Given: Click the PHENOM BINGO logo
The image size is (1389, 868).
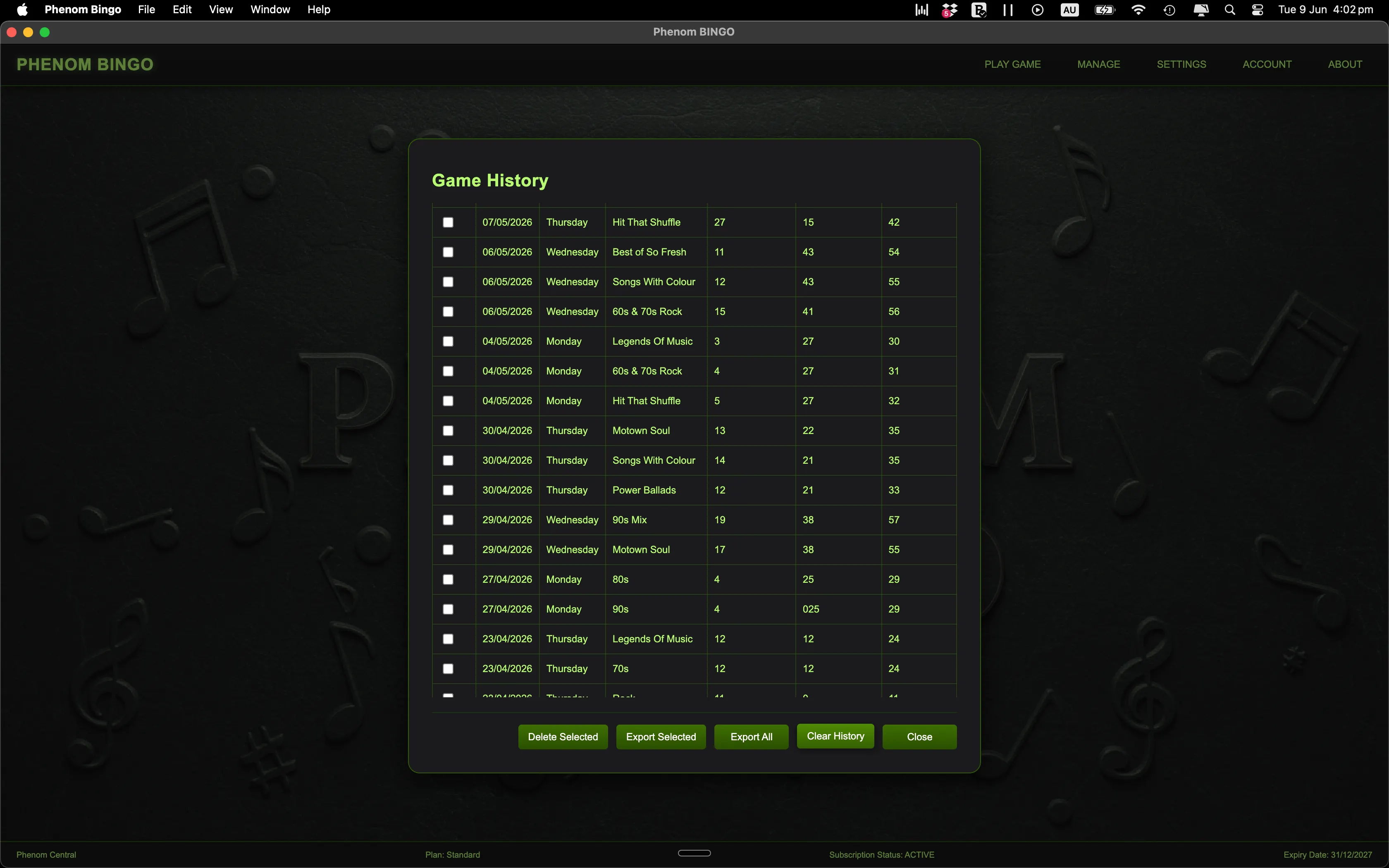Looking at the screenshot, I should point(85,64).
